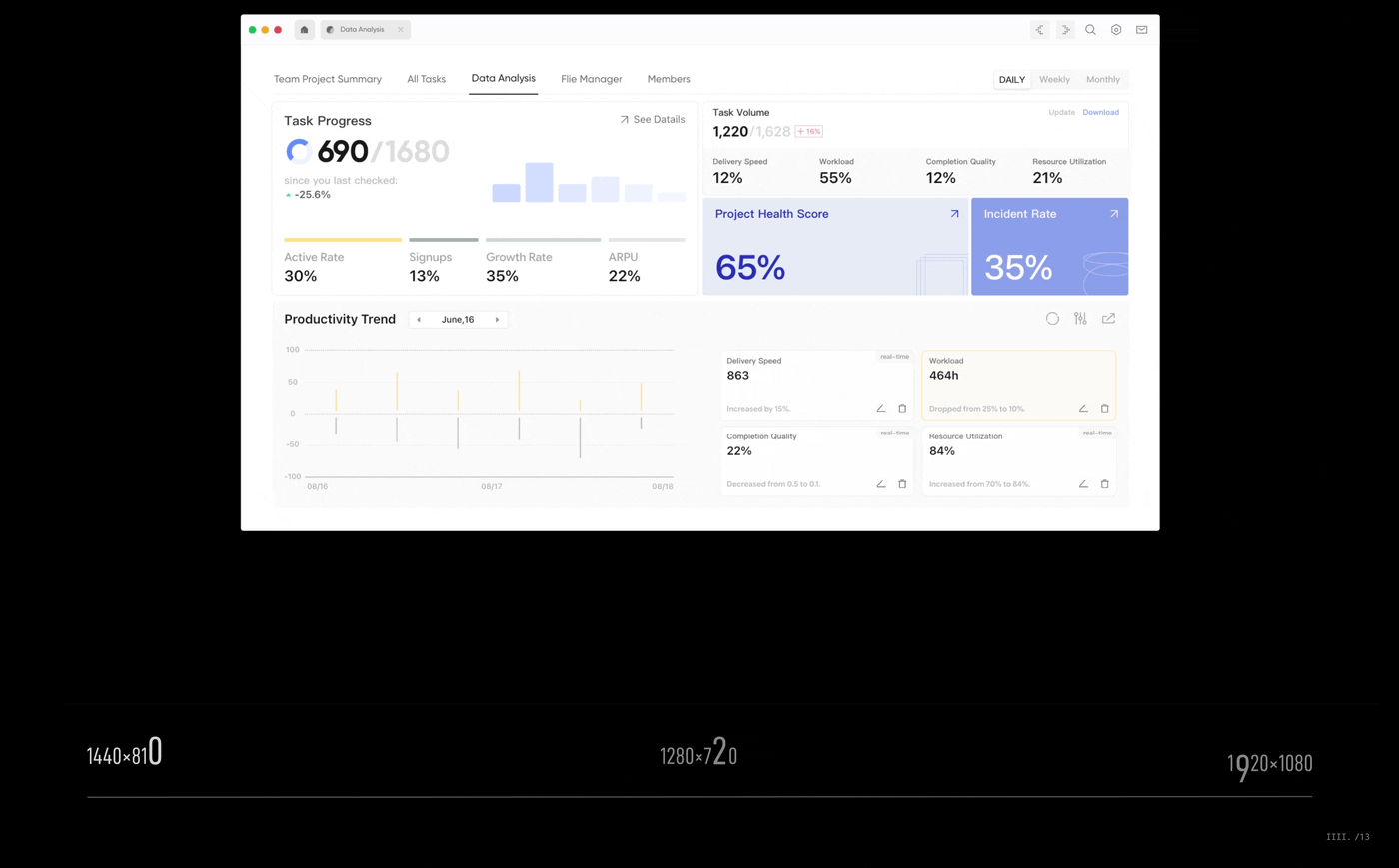
Task: Click real-time tag on Delivery Speed card
Action: tap(894, 357)
